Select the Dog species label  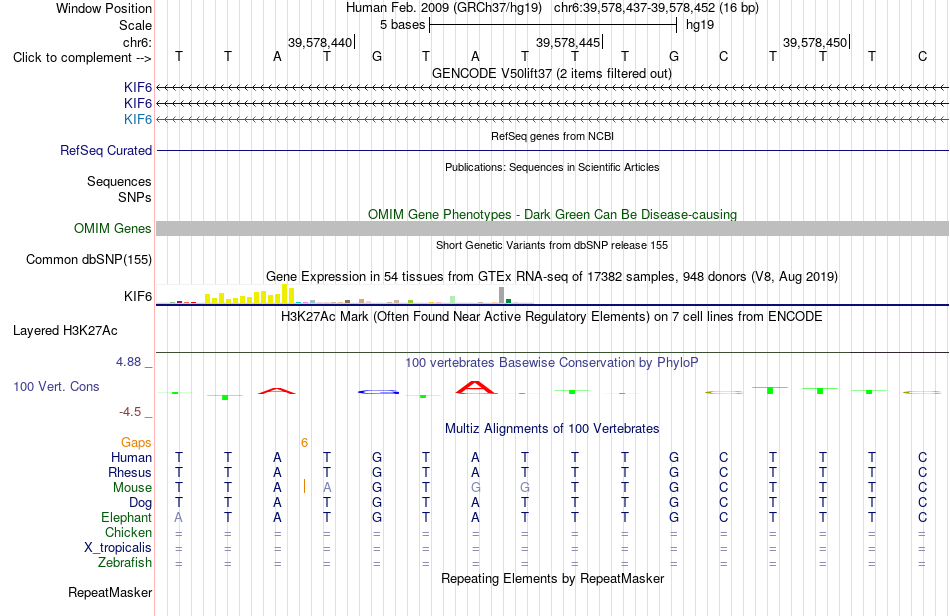click(x=140, y=503)
